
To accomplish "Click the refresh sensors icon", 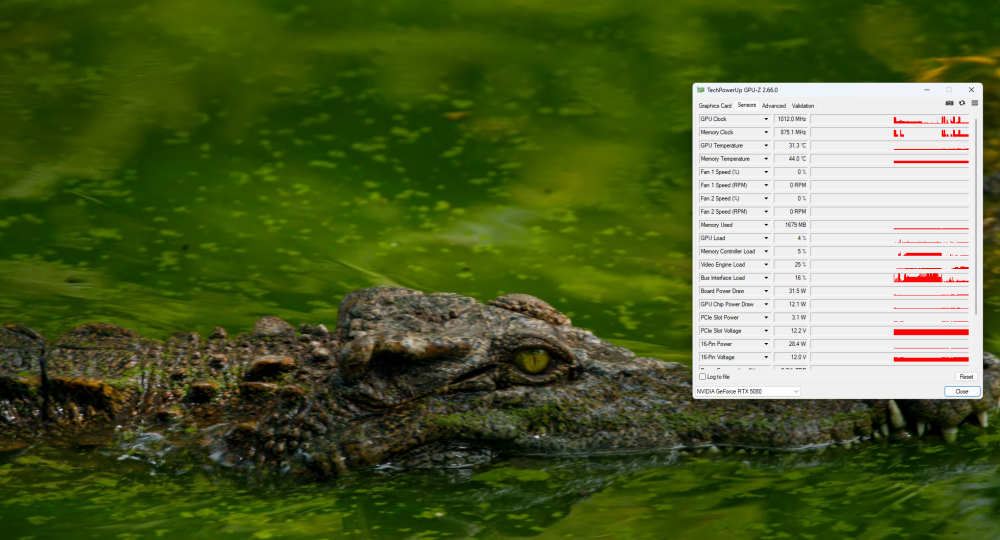I will point(961,103).
